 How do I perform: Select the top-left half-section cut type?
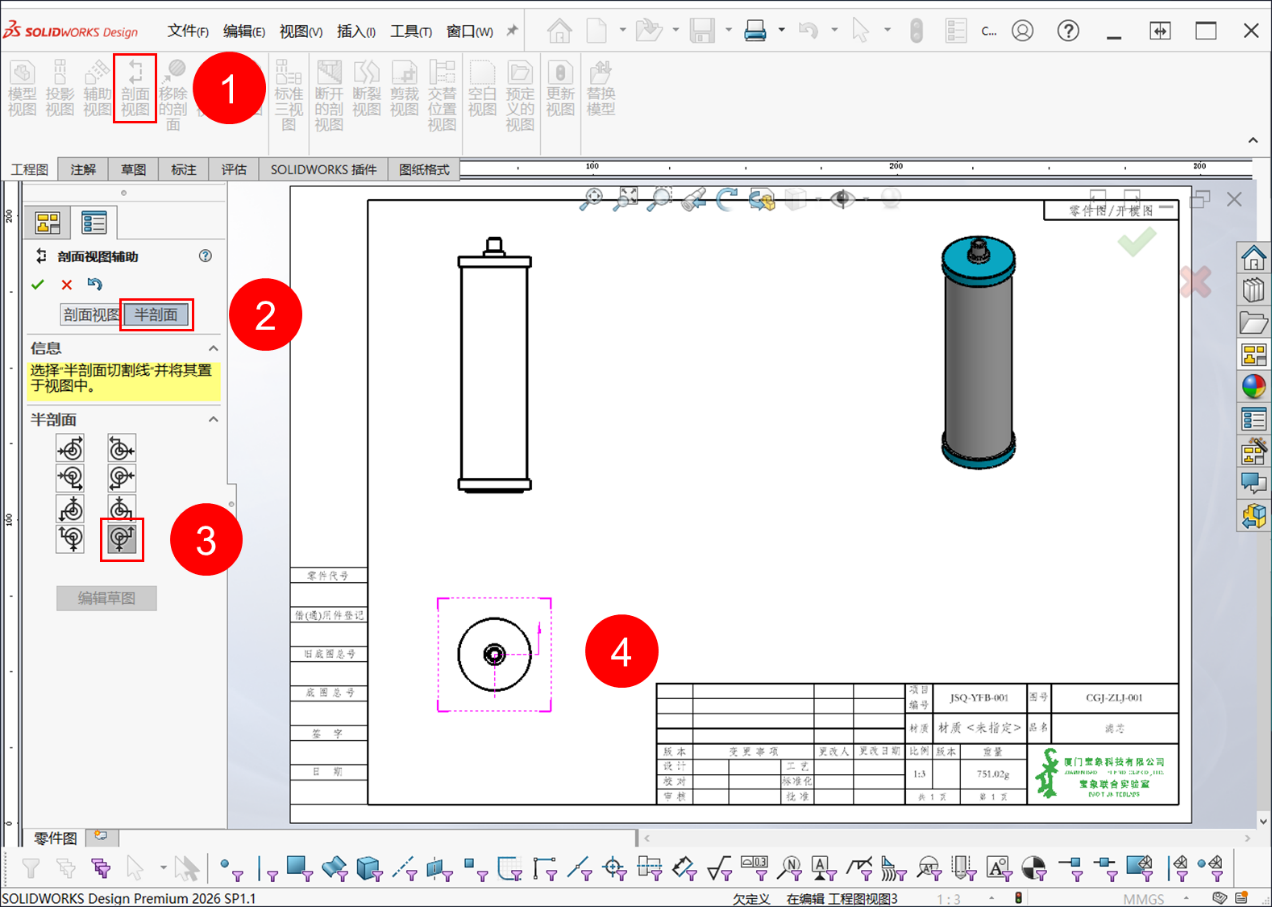tap(71, 448)
